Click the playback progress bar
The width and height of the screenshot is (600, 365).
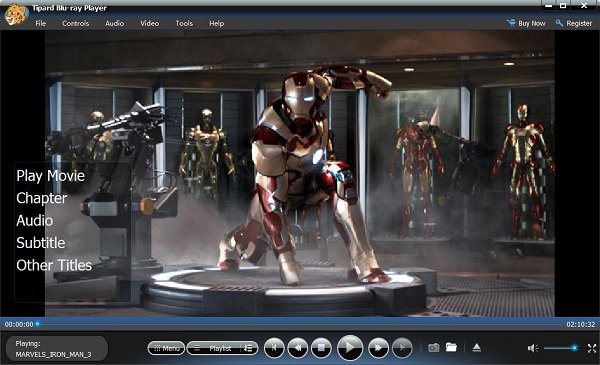click(300, 324)
